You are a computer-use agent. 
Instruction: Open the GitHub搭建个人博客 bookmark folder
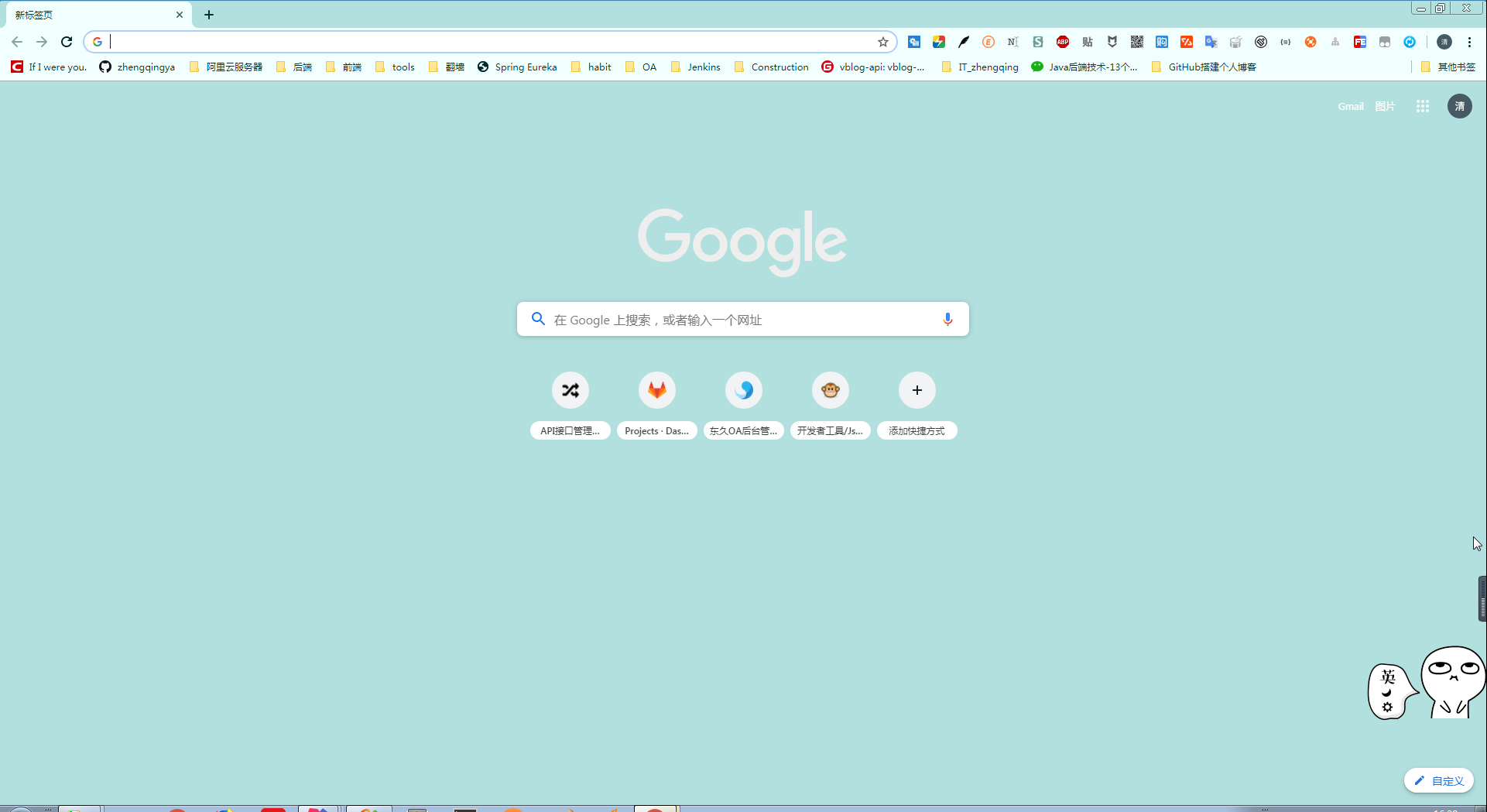[x=1204, y=67]
